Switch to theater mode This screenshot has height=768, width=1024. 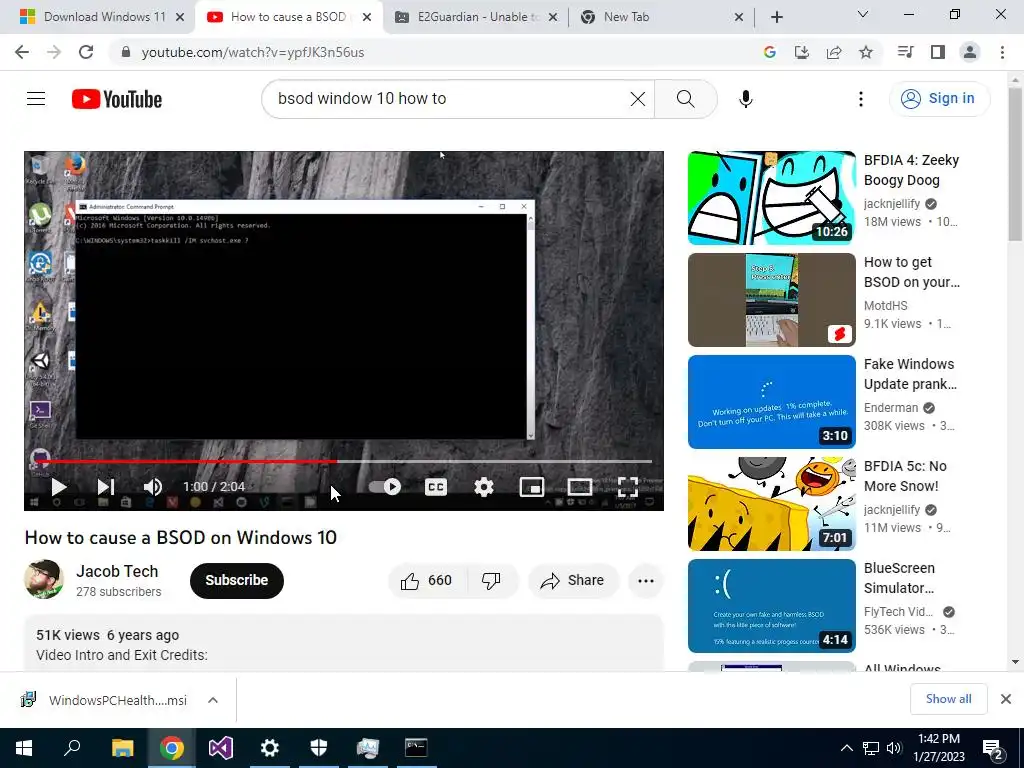tap(579, 487)
